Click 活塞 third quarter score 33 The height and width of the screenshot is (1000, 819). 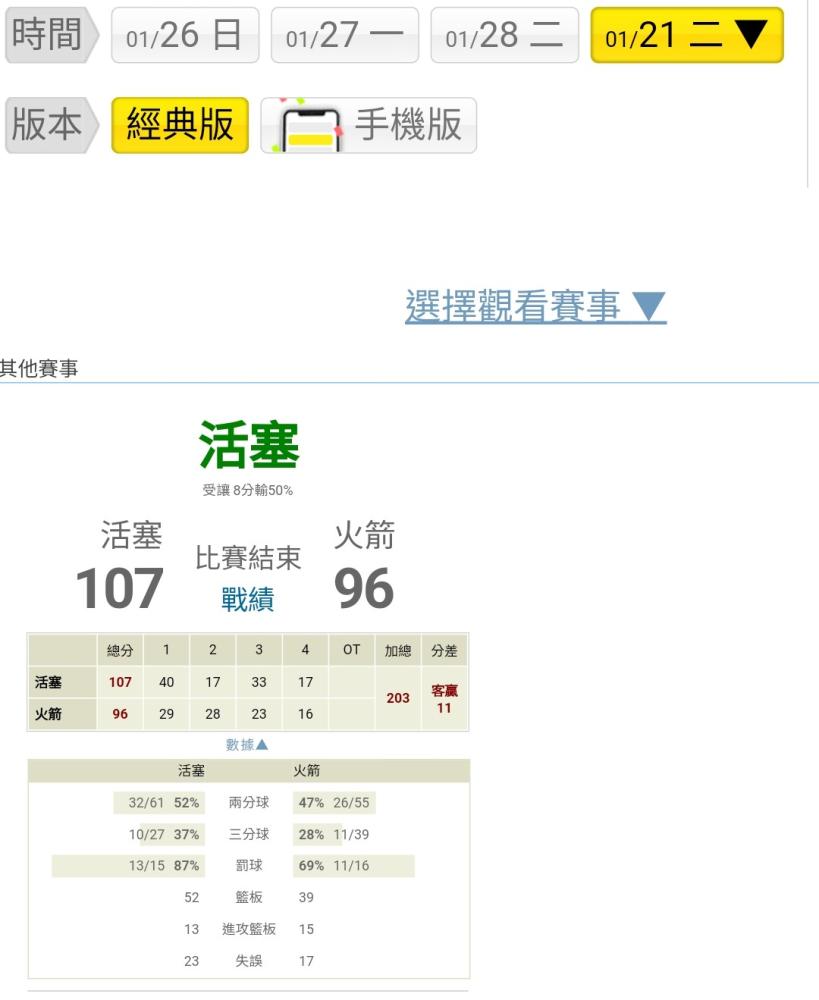point(259,682)
